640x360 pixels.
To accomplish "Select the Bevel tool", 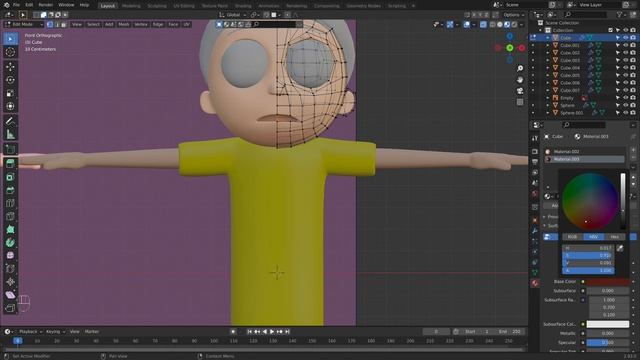I will pyautogui.click(x=10, y=190).
